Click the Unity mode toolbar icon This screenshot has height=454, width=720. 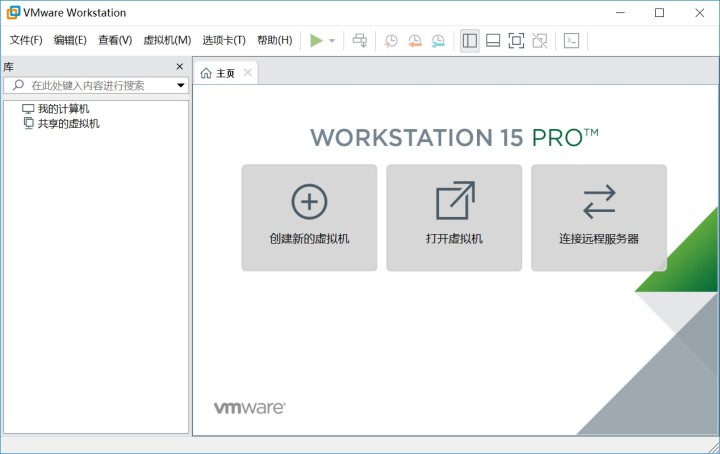[x=540, y=40]
